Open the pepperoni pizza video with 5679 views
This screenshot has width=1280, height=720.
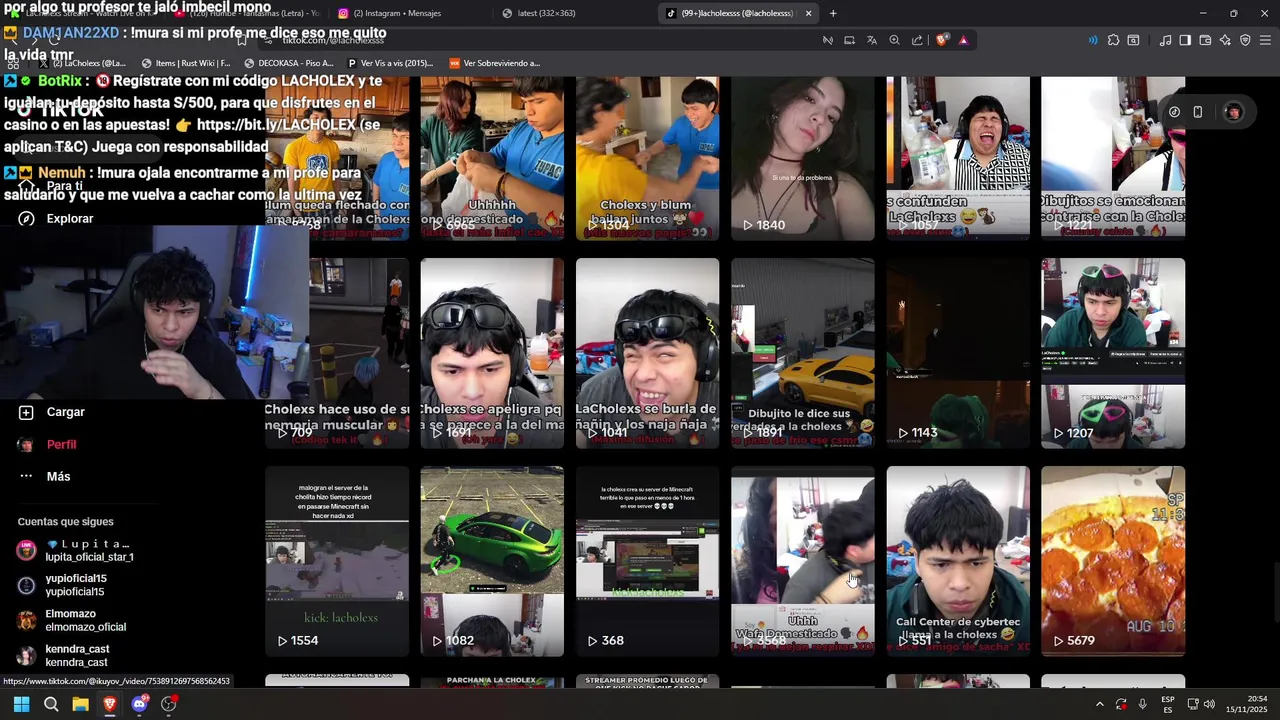pyautogui.click(x=1113, y=561)
